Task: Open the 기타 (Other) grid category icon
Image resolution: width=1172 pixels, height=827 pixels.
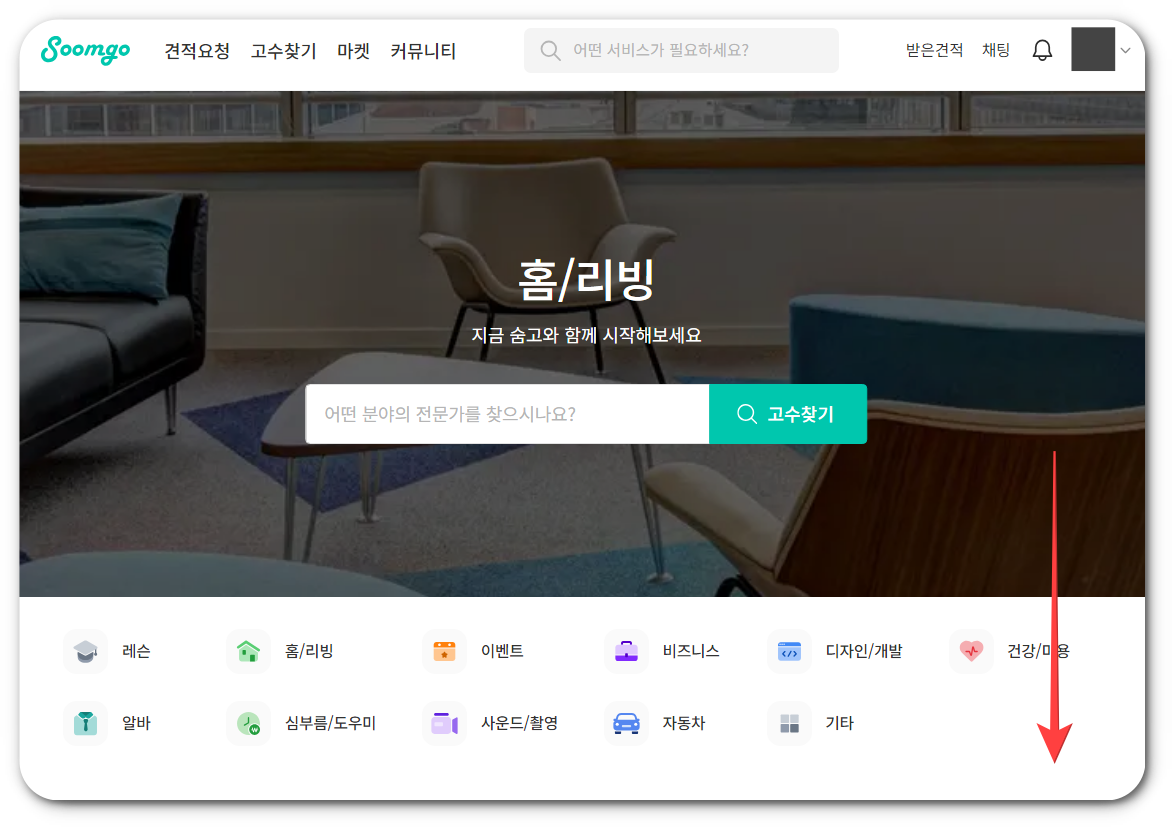Action: click(x=788, y=723)
